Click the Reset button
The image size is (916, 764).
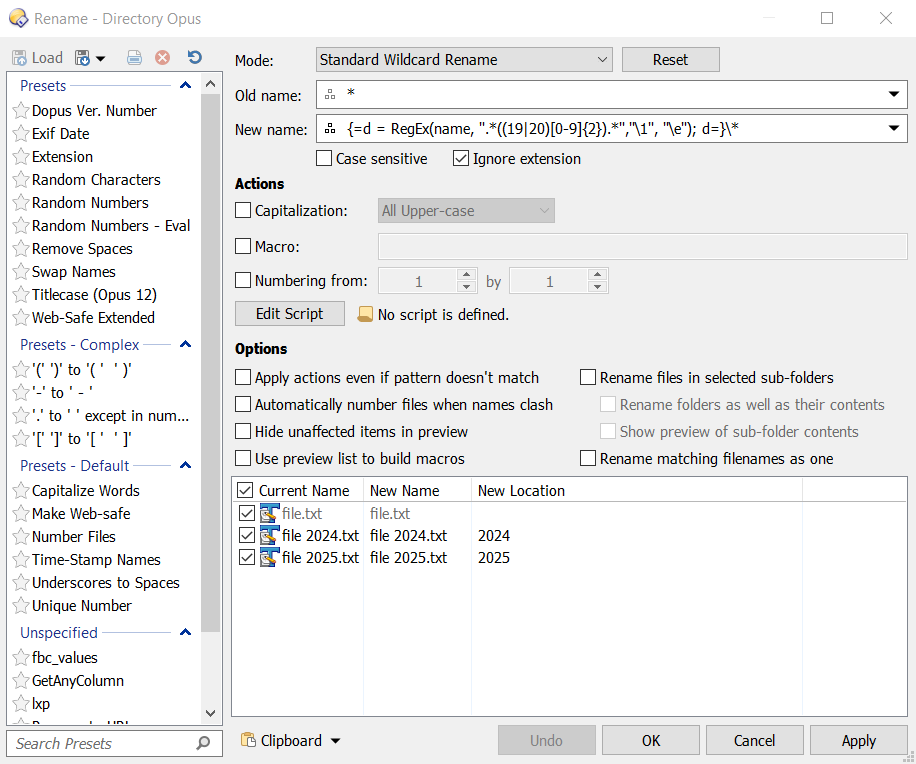point(671,60)
